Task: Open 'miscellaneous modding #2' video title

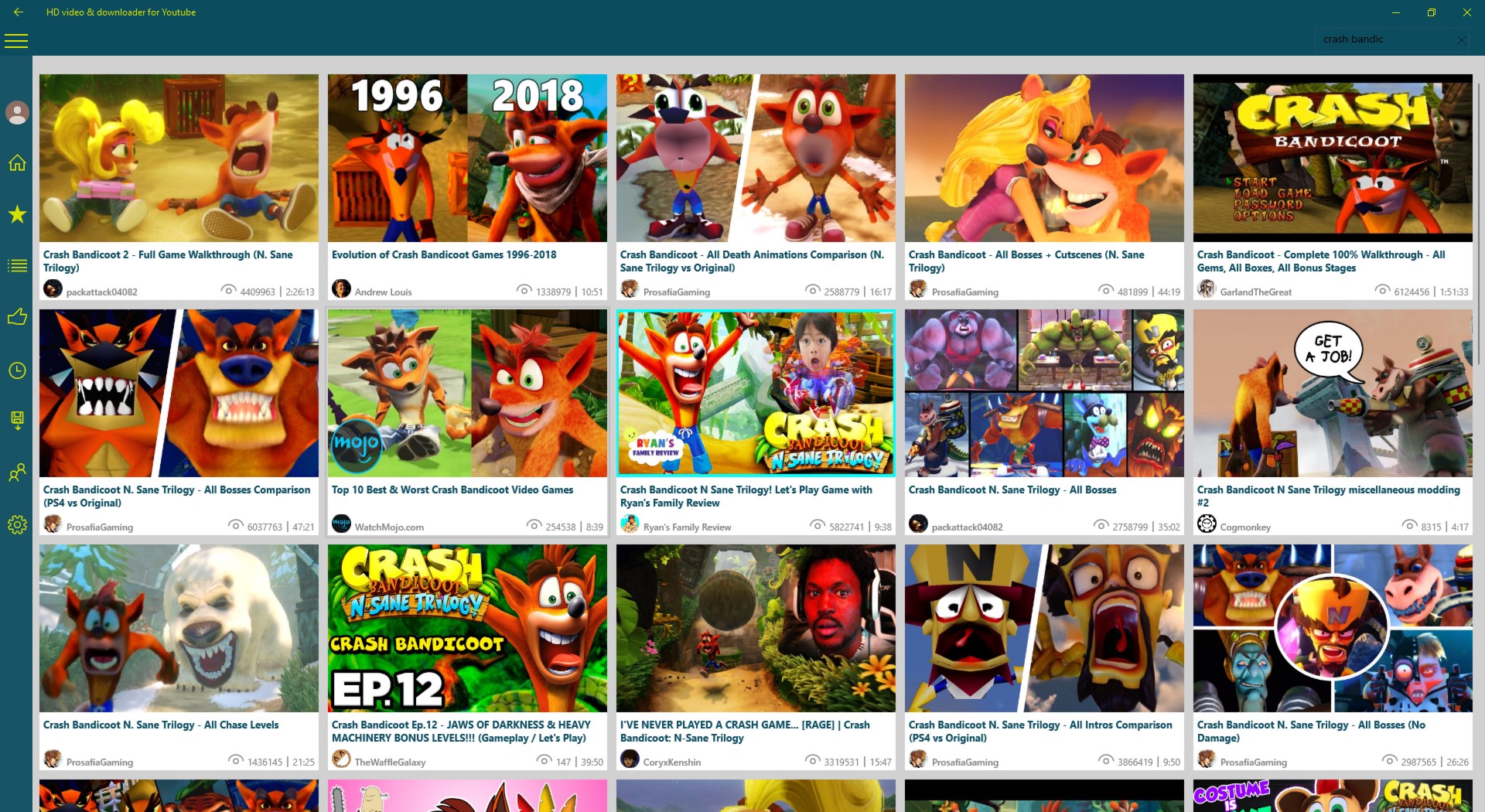Action: [x=1328, y=496]
